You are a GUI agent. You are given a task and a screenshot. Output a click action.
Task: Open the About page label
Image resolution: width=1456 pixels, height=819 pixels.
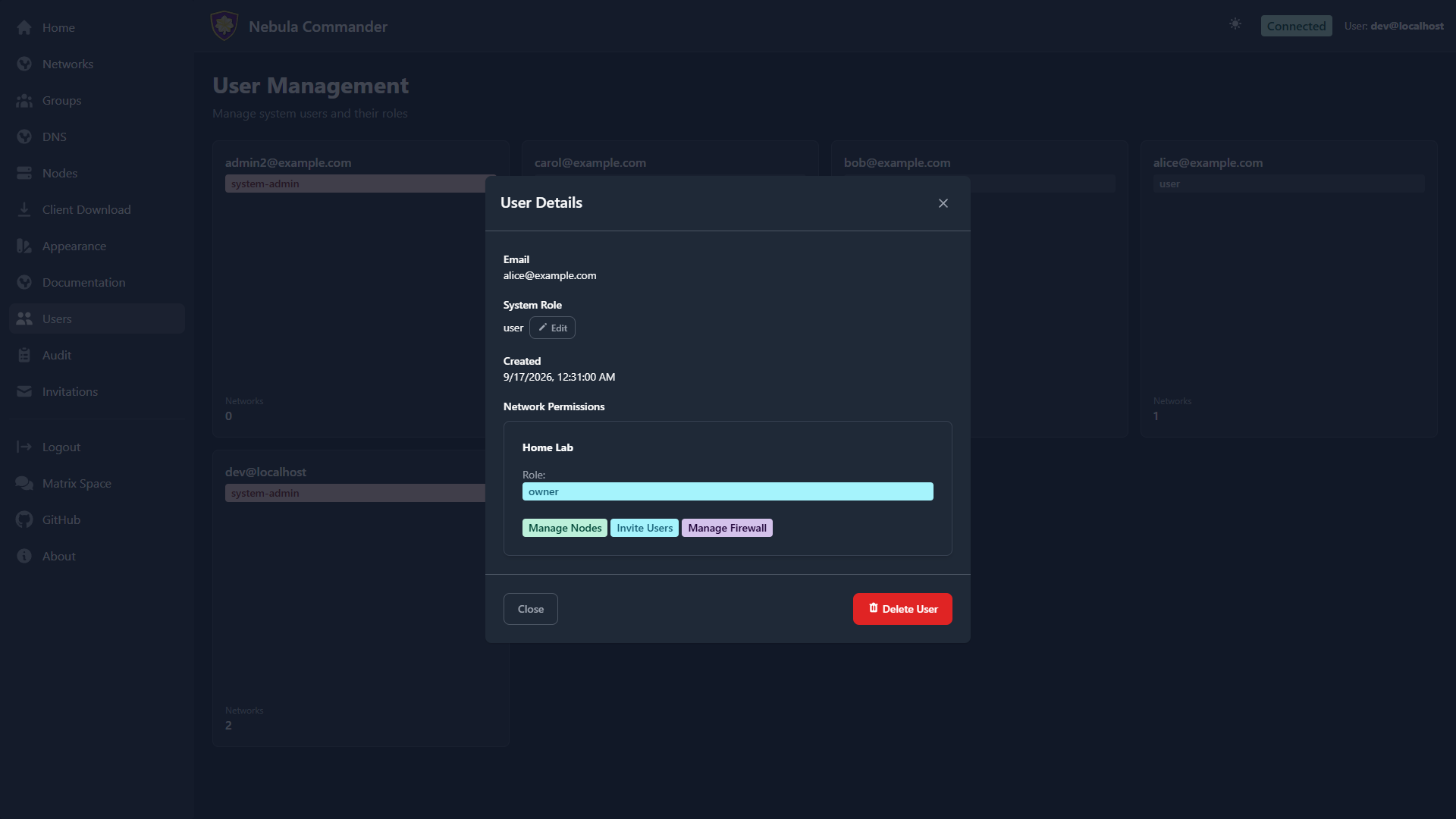tap(58, 556)
